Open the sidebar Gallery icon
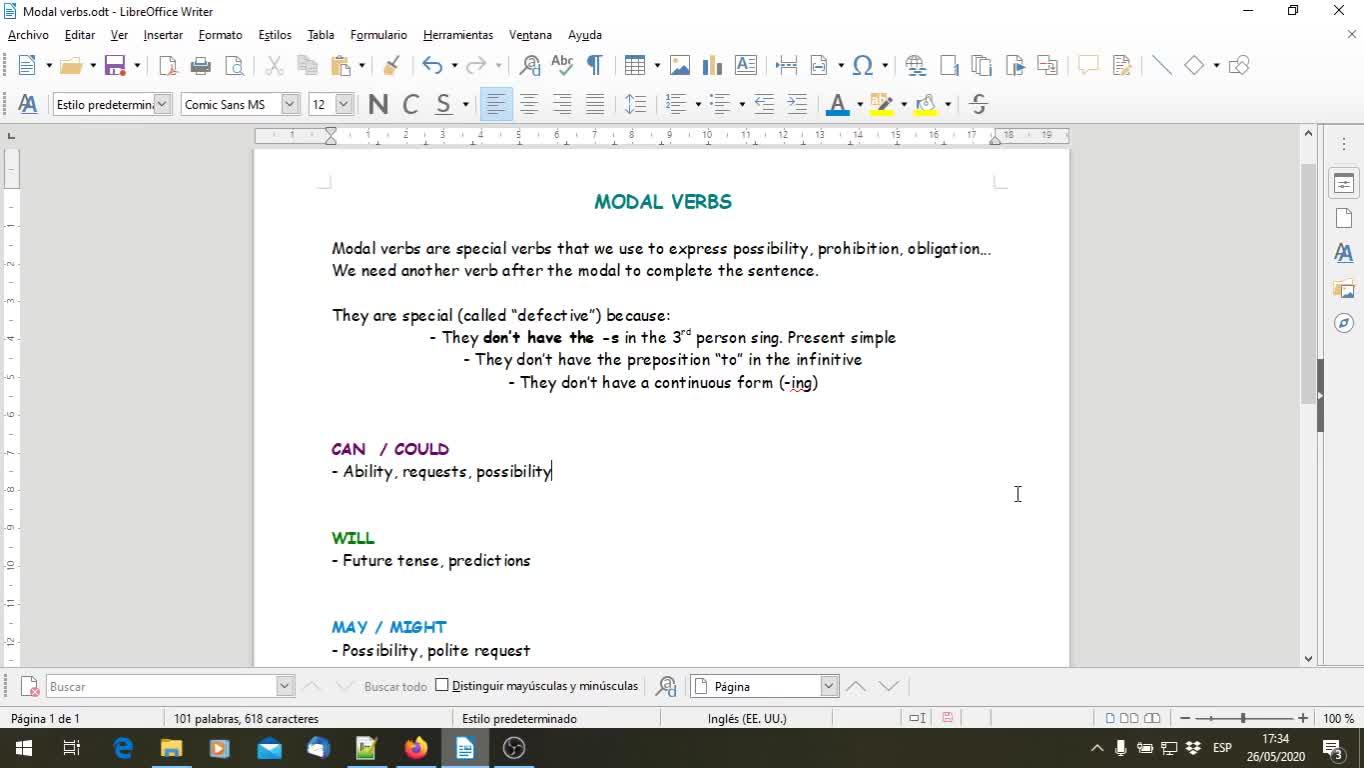Viewport: 1364px width, 768px height. click(1343, 289)
